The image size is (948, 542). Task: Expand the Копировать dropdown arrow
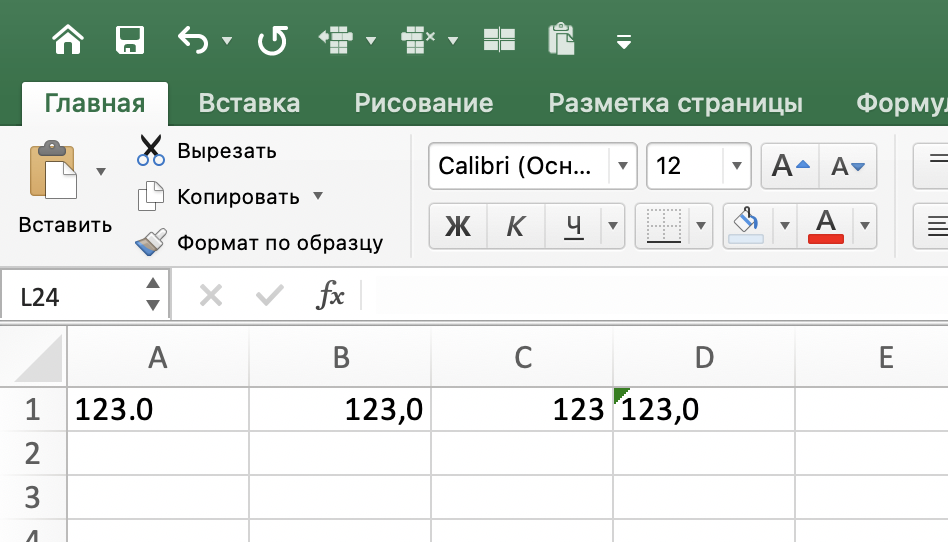pos(318,196)
